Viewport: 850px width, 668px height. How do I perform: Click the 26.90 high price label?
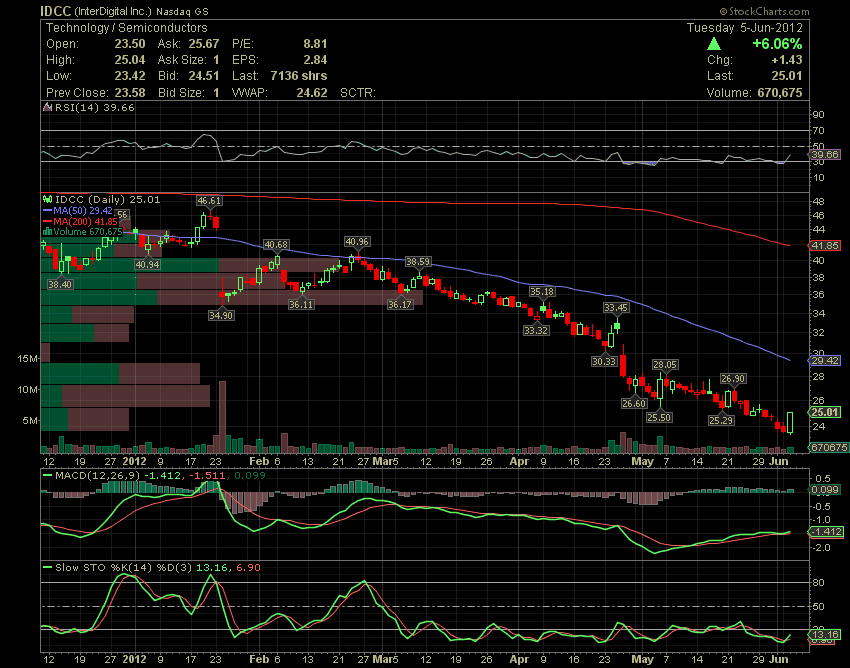click(733, 378)
